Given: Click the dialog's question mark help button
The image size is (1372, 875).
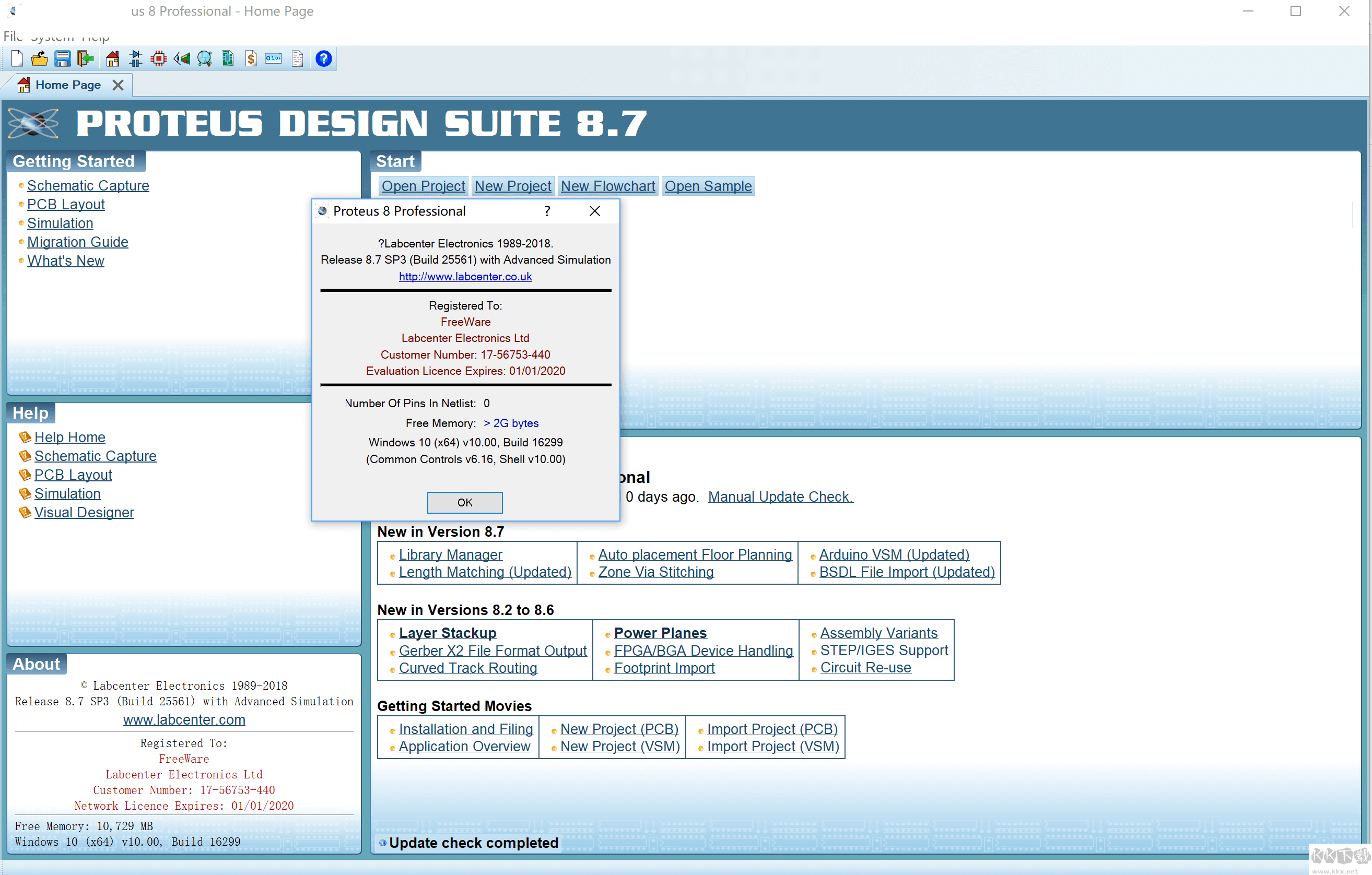Looking at the screenshot, I should click(x=547, y=211).
